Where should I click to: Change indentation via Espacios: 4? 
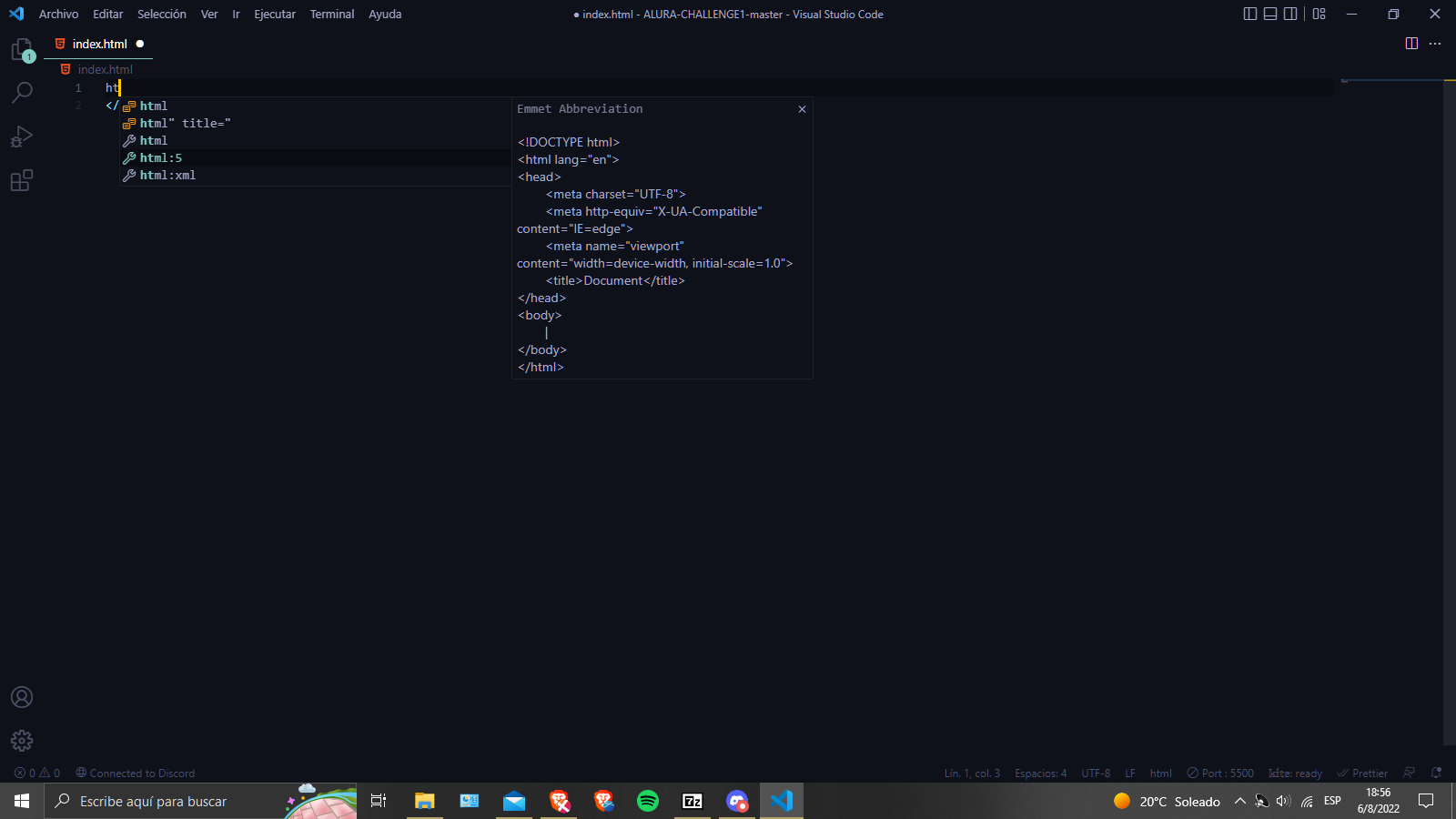[x=1040, y=773]
